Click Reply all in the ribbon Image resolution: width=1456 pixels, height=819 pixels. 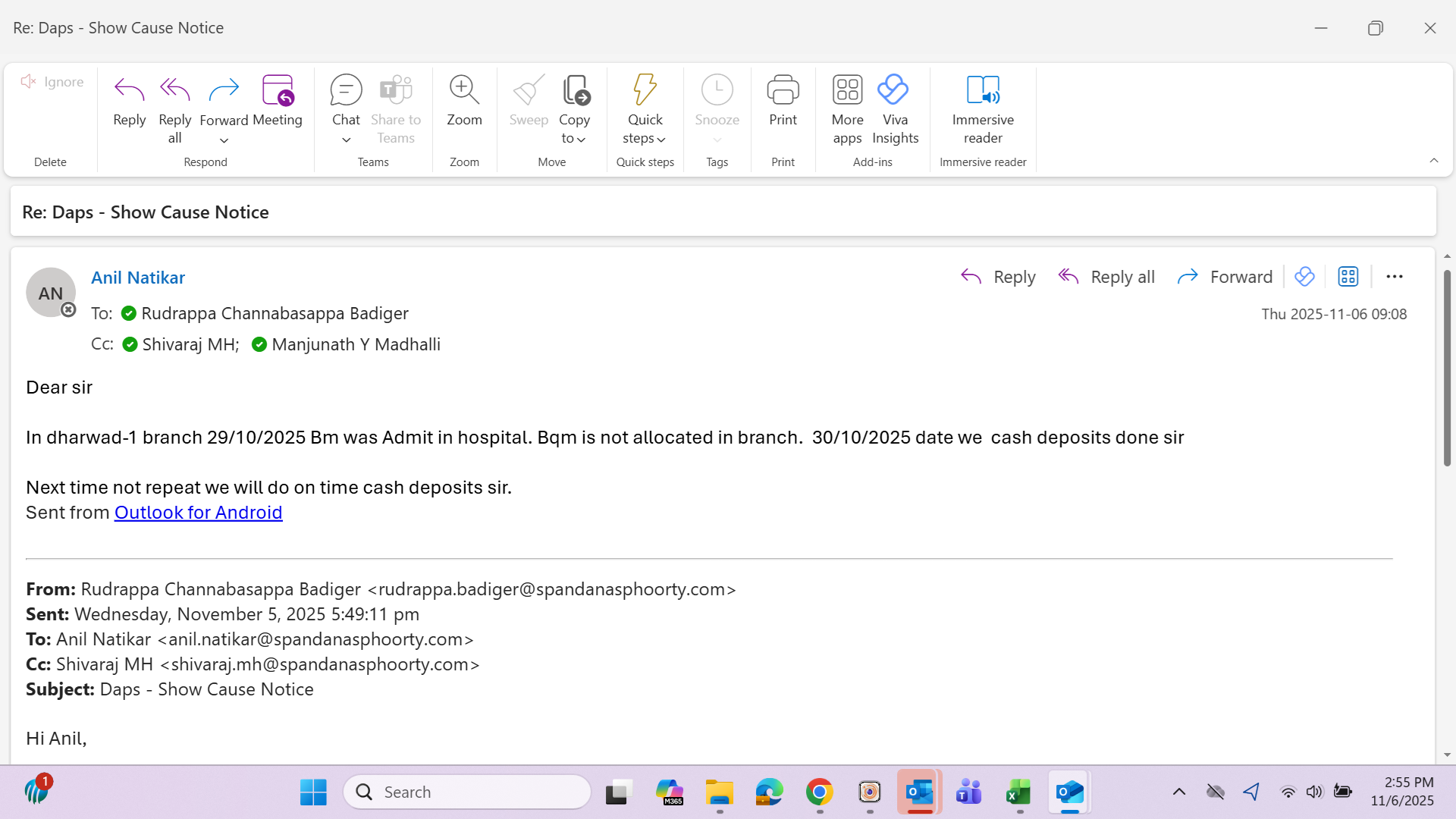tap(174, 91)
